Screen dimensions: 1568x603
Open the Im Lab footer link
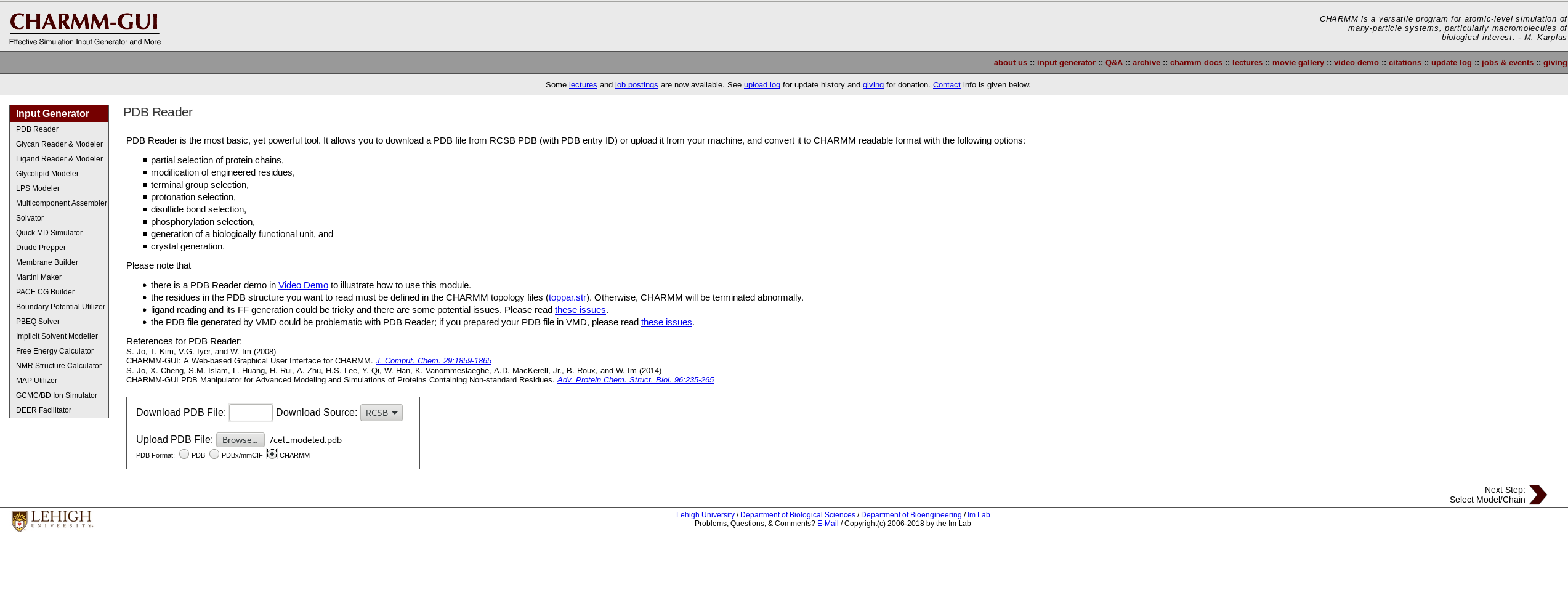(x=979, y=515)
